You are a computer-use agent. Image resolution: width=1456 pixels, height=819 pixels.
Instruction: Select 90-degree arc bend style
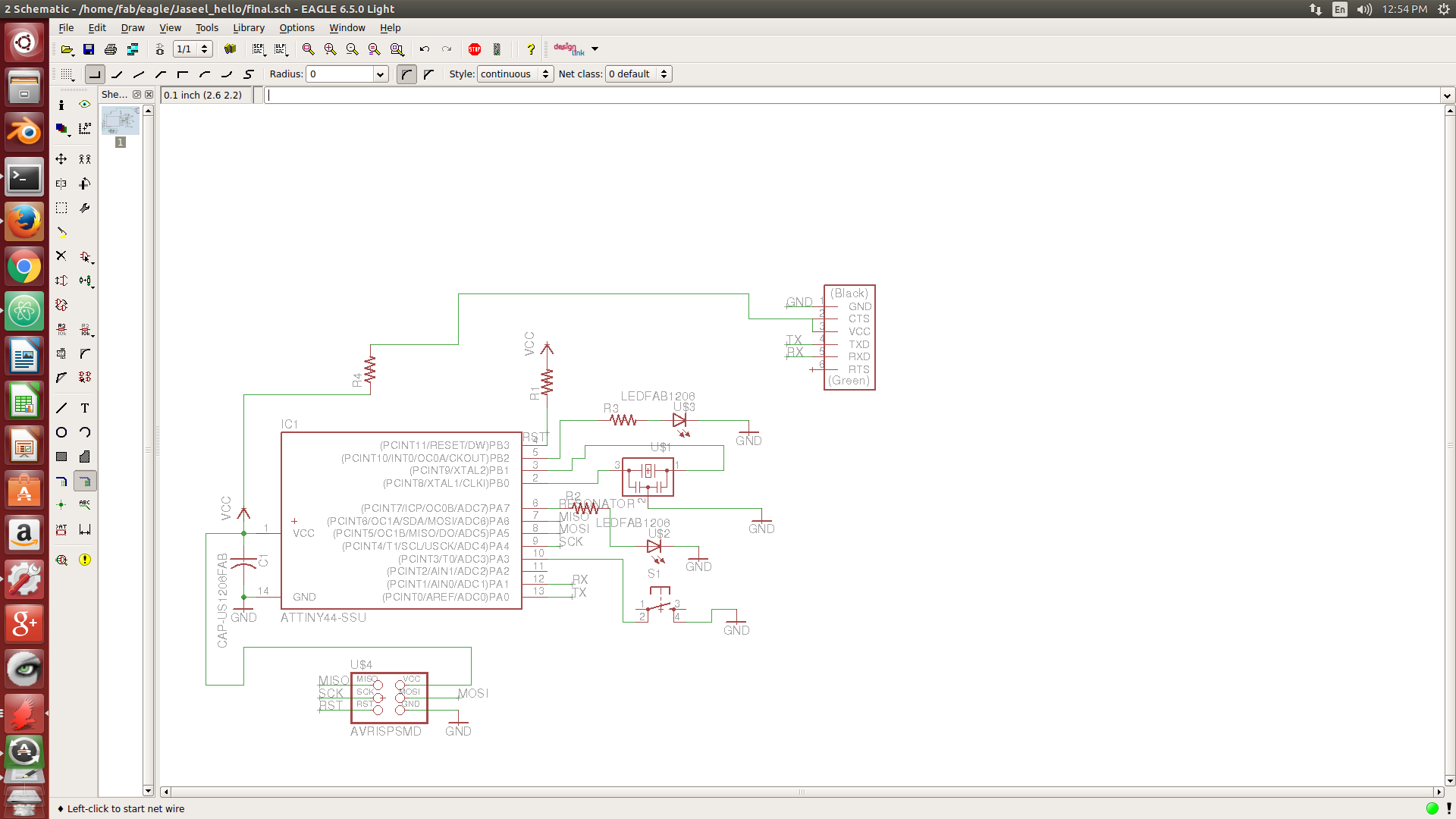tap(205, 74)
